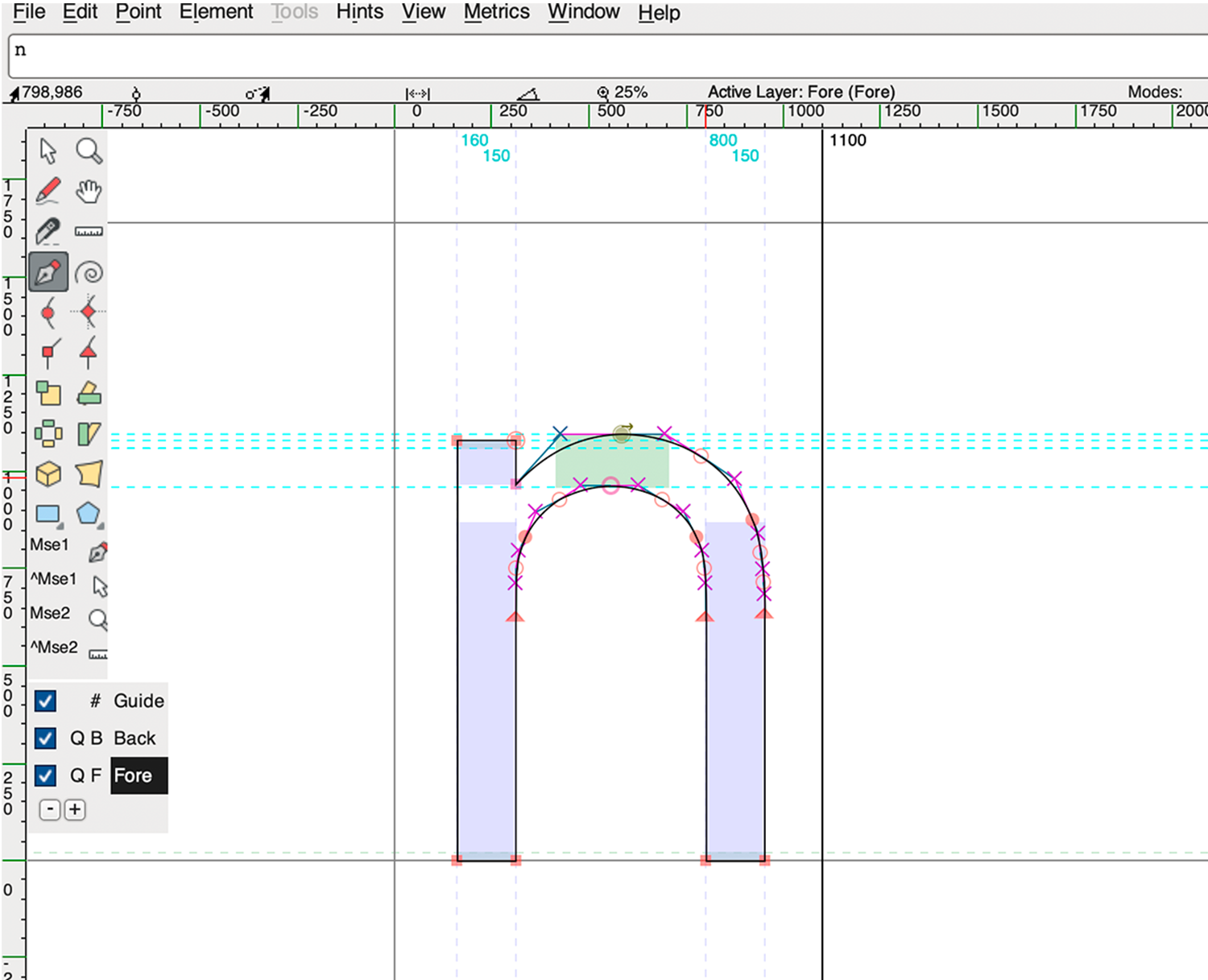Screen dimensions: 1208x980
Task: Open the Metrics menu
Action: point(496,12)
